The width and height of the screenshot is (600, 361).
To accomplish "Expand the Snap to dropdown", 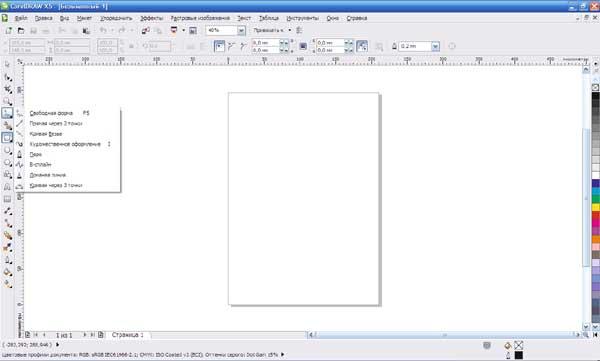I will click(289, 30).
